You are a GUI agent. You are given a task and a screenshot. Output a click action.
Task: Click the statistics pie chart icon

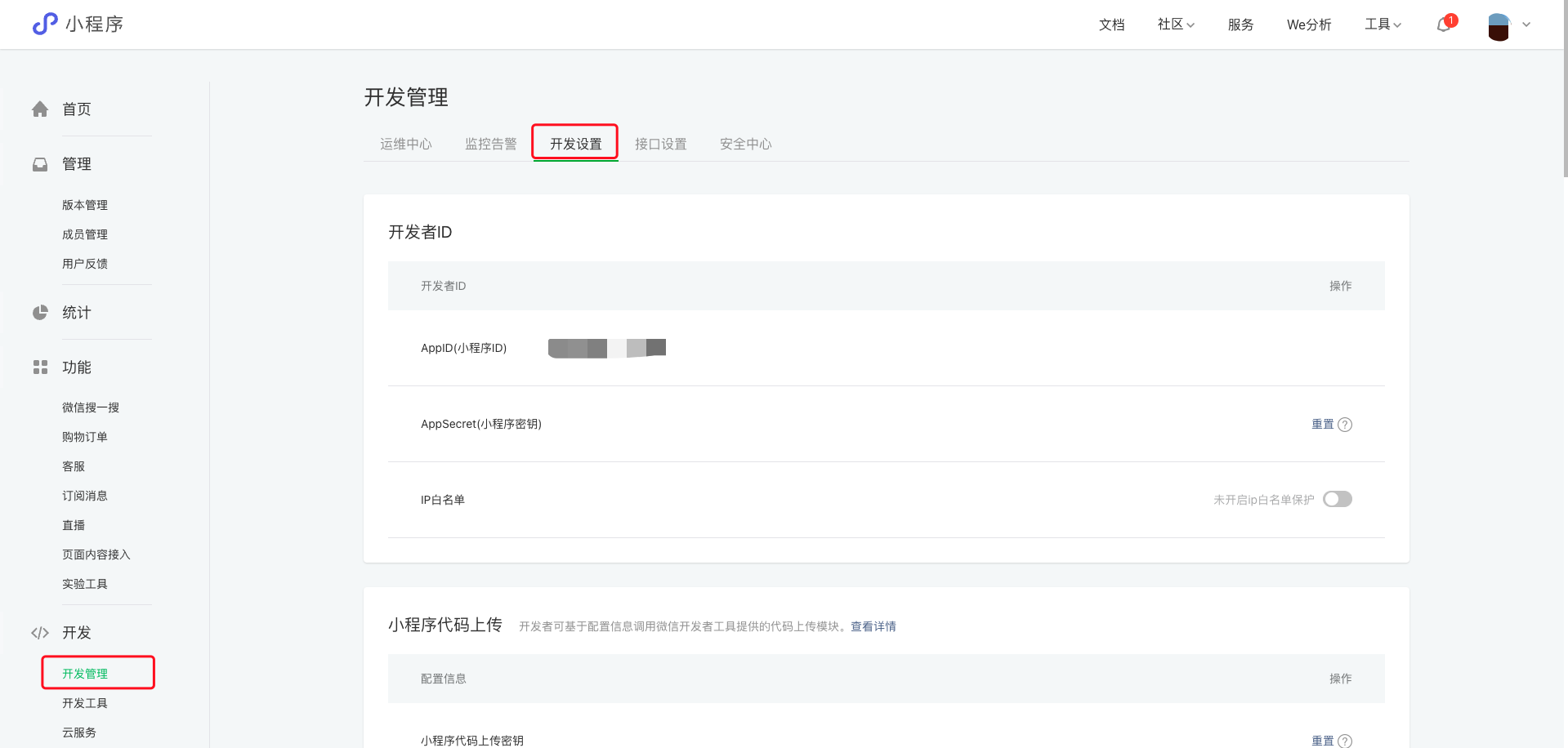click(x=40, y=313)
